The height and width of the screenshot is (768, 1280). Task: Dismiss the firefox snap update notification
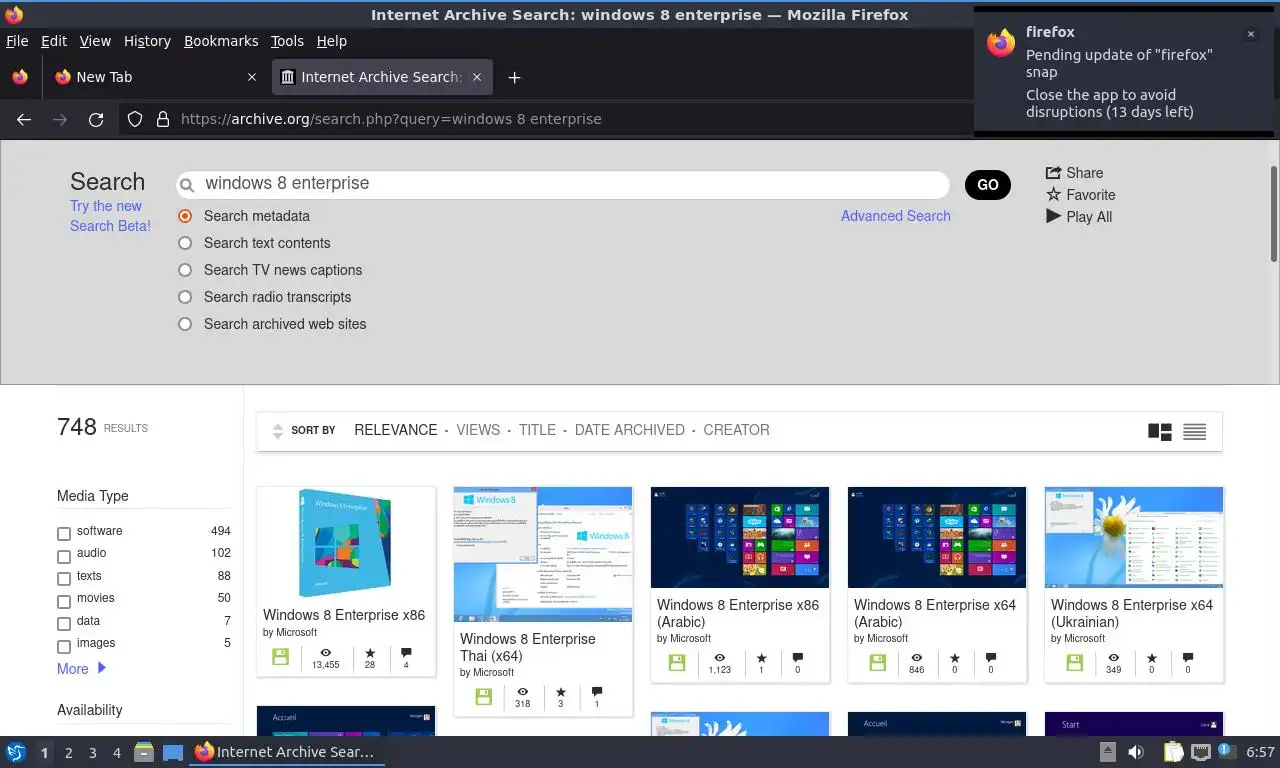coord(1250,34)
